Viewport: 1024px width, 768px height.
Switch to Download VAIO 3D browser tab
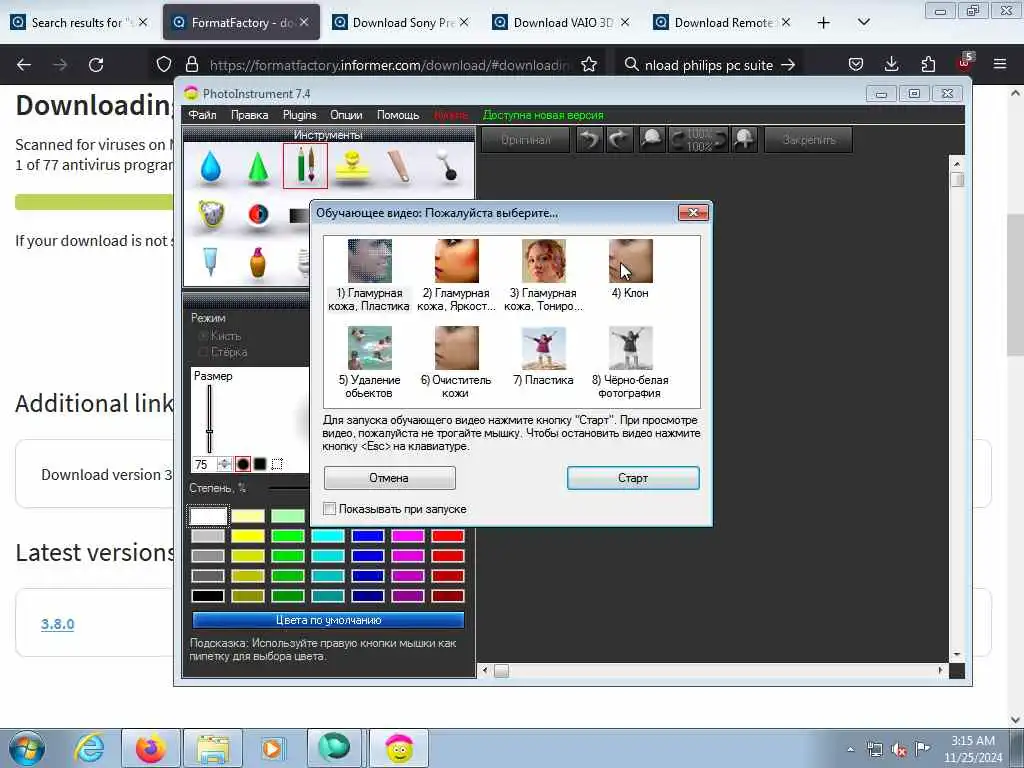coord(562,22)
